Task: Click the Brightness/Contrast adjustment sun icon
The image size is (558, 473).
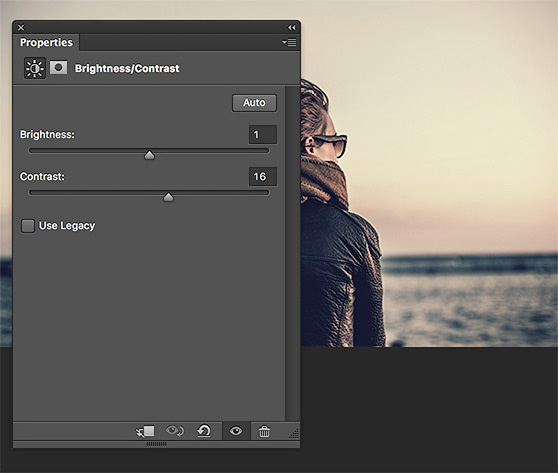Action: (35, 68)
